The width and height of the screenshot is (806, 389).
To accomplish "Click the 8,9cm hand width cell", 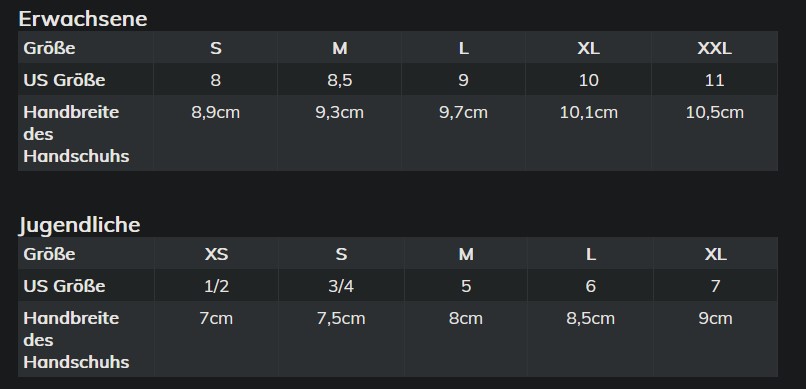I will [215, 133].
